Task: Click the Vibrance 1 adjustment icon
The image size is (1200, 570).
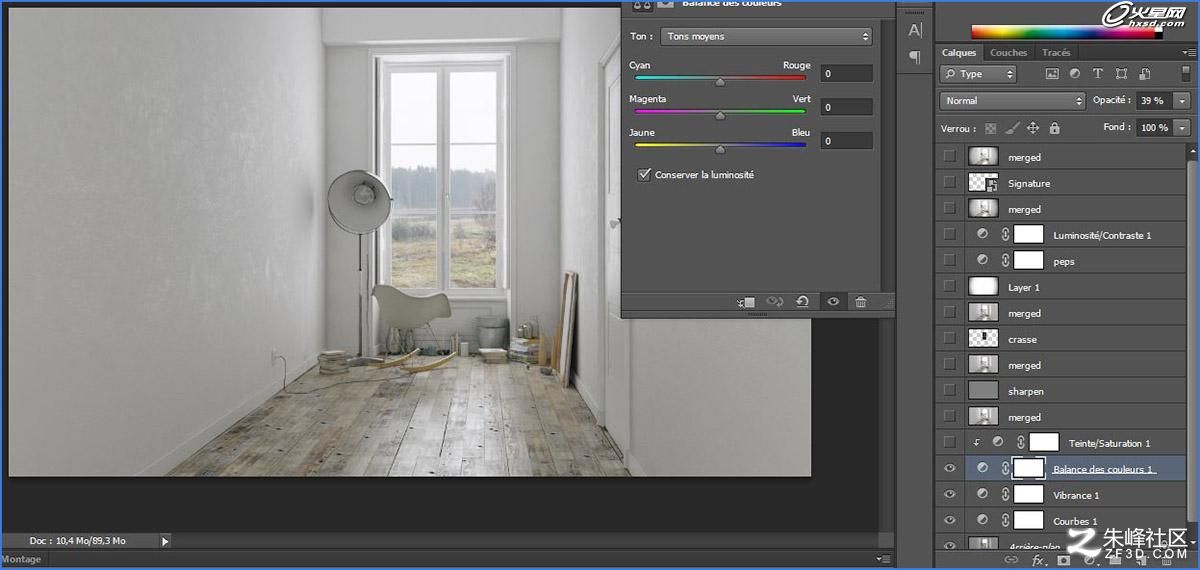Action: (x=983, y=494)
